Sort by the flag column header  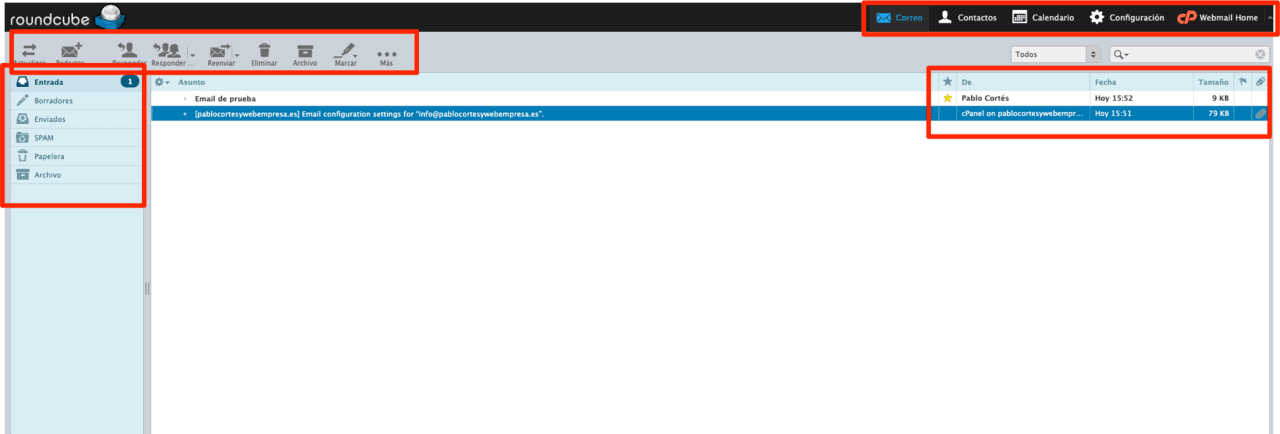(x=1243, y=82)
